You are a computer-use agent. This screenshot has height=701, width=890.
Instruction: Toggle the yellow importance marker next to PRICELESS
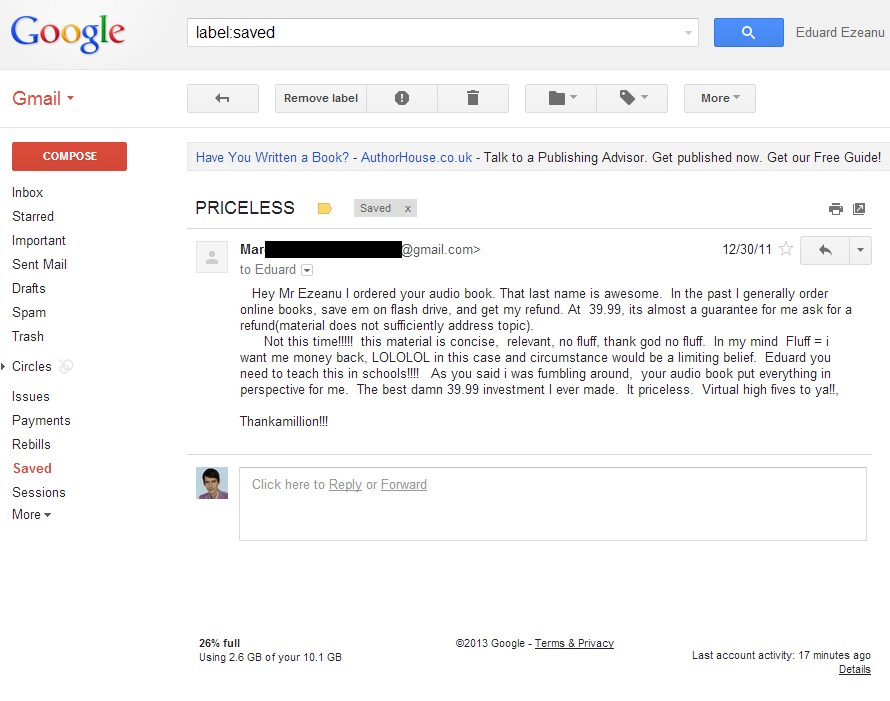click(325, 208)
